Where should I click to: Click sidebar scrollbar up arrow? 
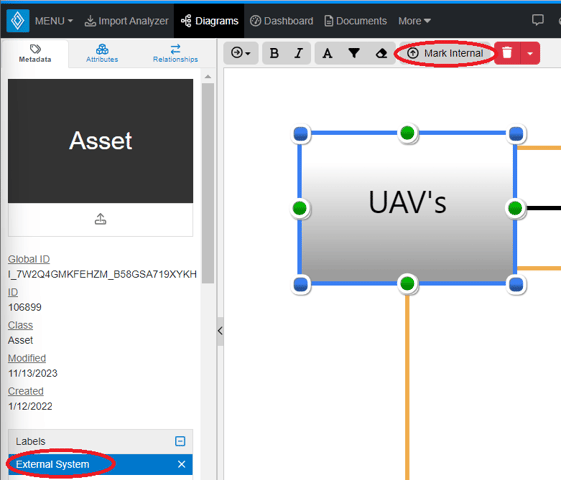[x=208, y=77]
